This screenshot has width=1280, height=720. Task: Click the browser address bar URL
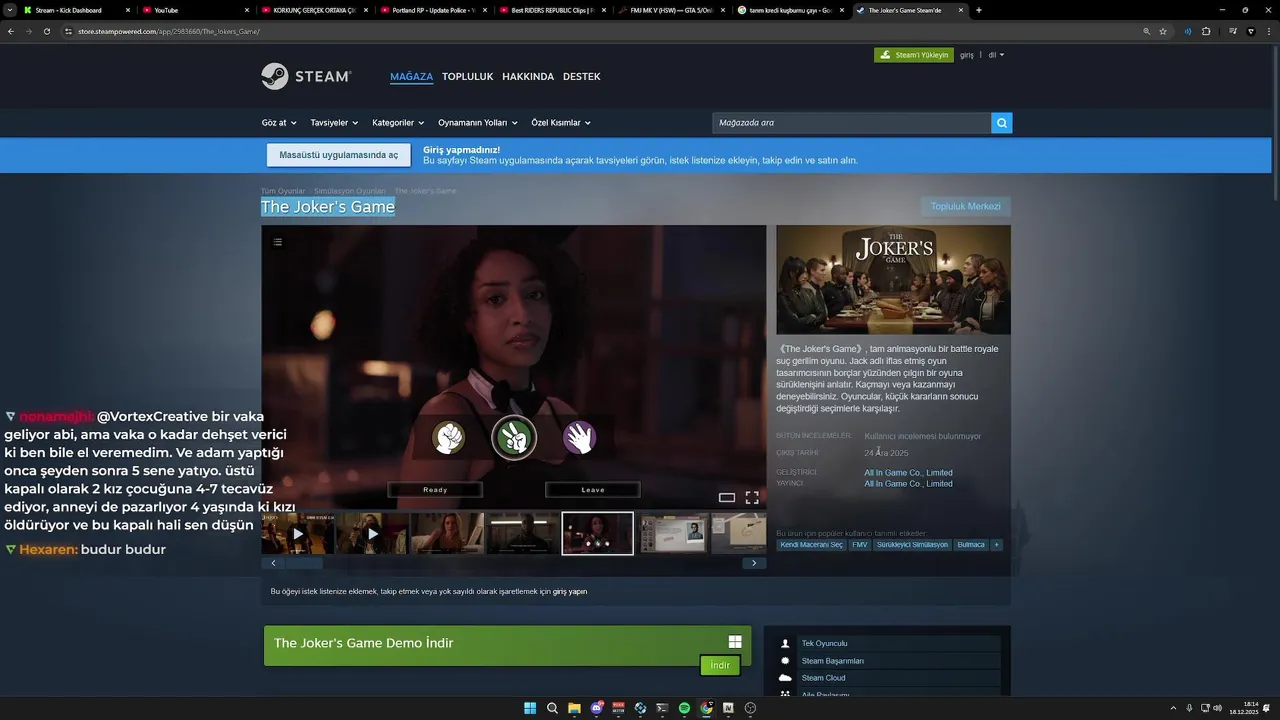pyautogui.click(x=169, y=31)
